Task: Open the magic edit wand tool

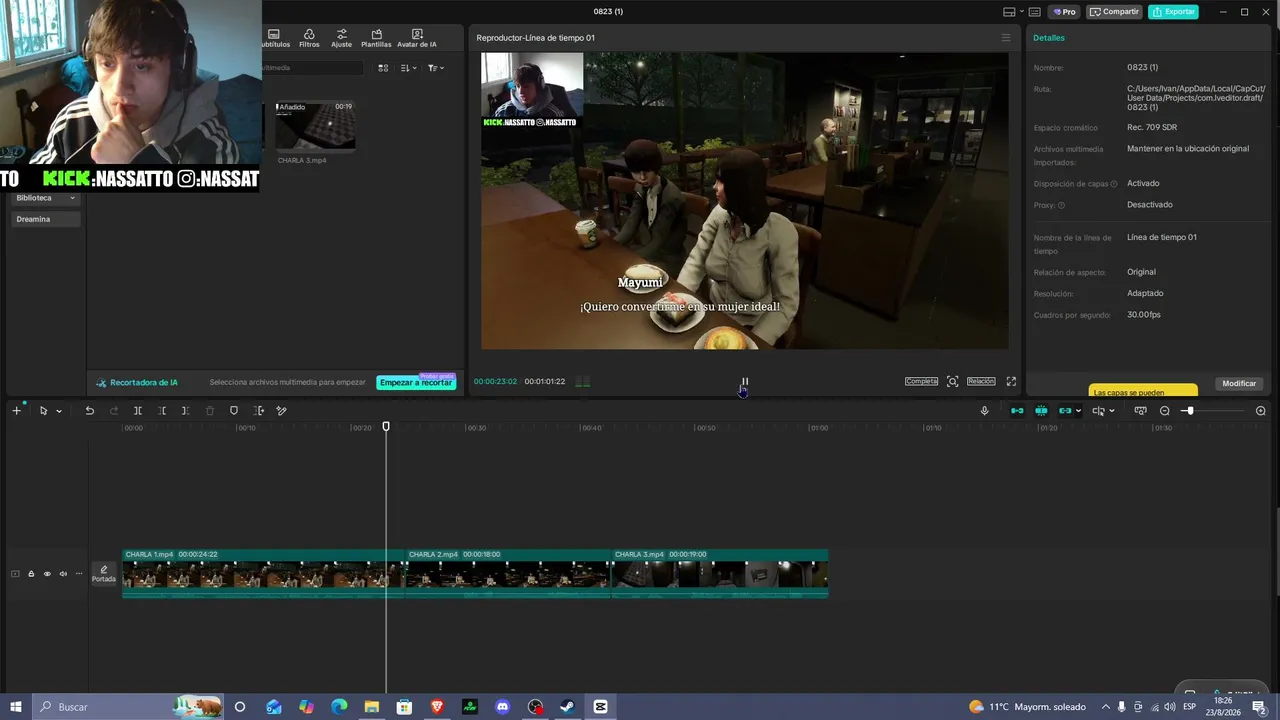Action: (x=282, y=411)
